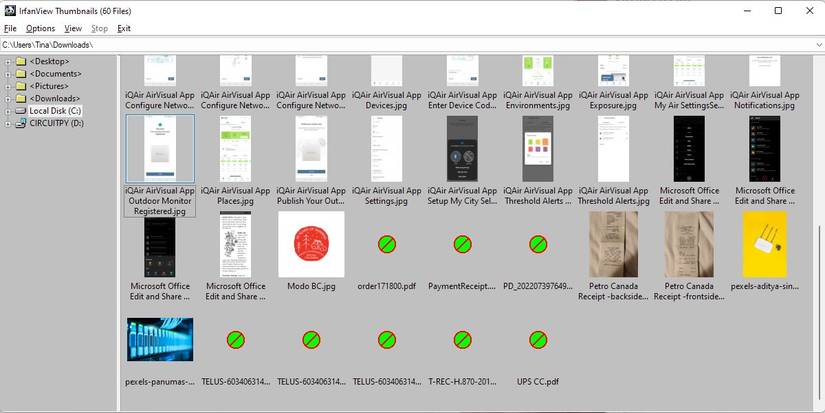Click the Threshold Alerts.jpg file name

(613, 196)
